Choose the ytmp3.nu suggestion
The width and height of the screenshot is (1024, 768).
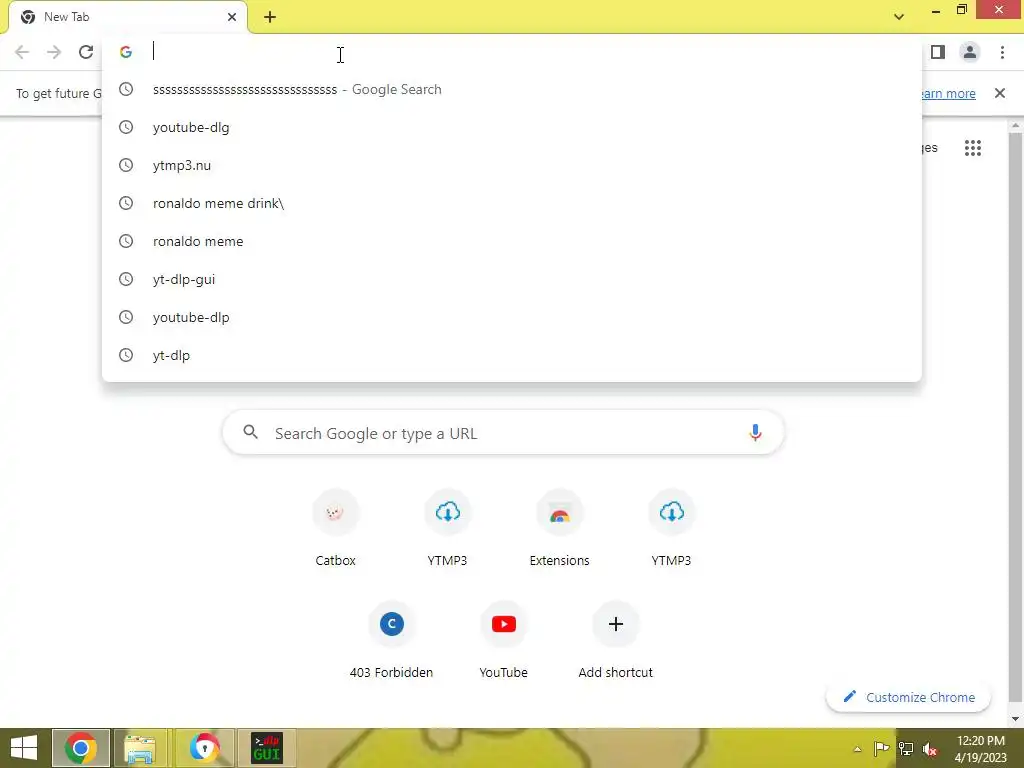[x=512, y=165]
